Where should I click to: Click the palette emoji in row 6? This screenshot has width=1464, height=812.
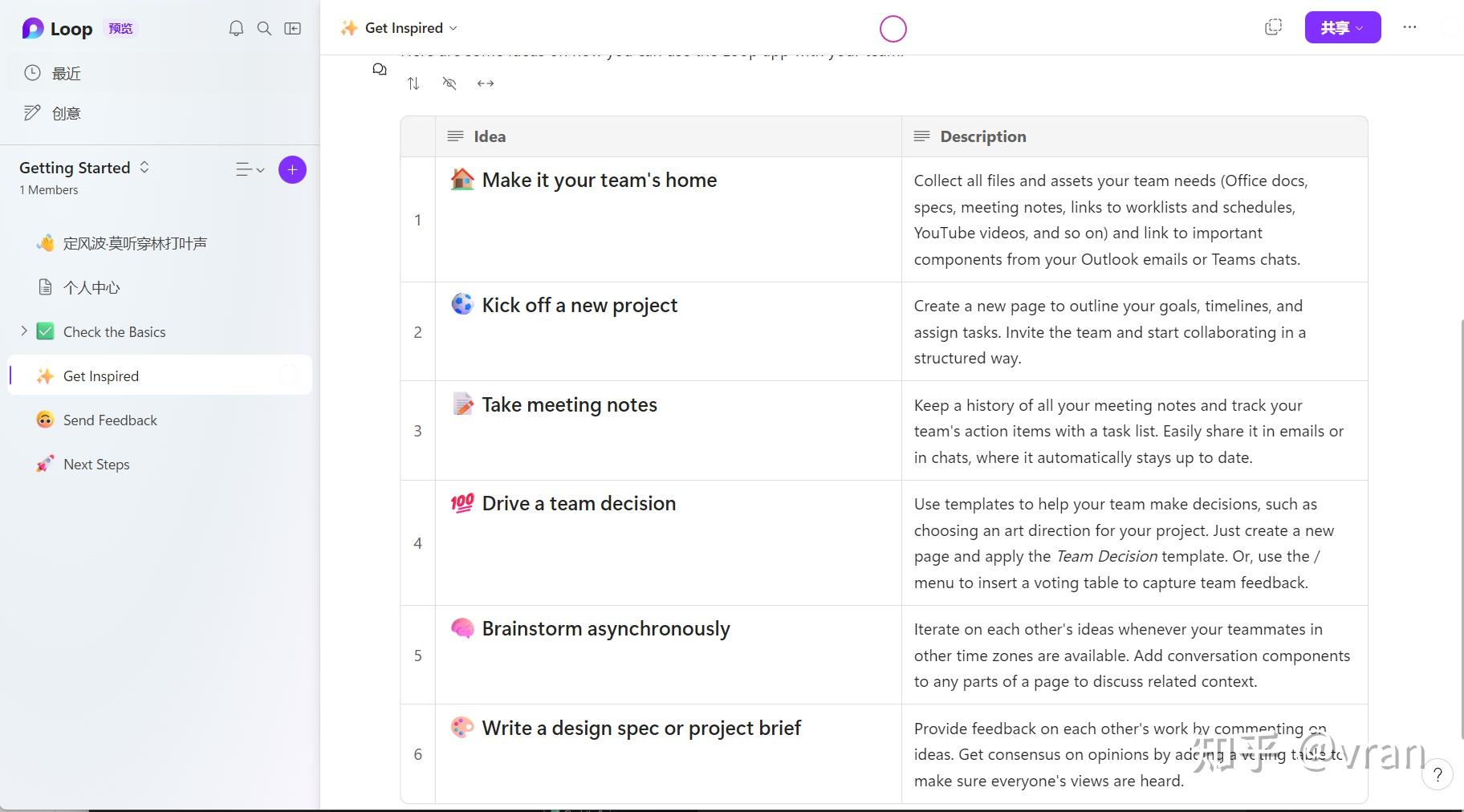tap(462, 728)
